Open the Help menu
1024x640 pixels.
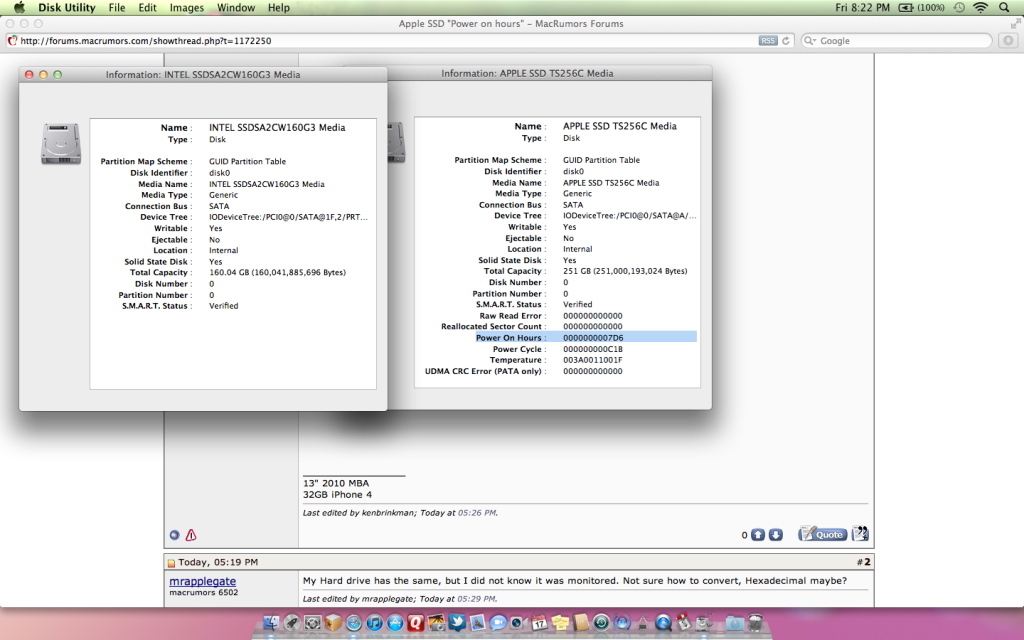click(279, 8)
